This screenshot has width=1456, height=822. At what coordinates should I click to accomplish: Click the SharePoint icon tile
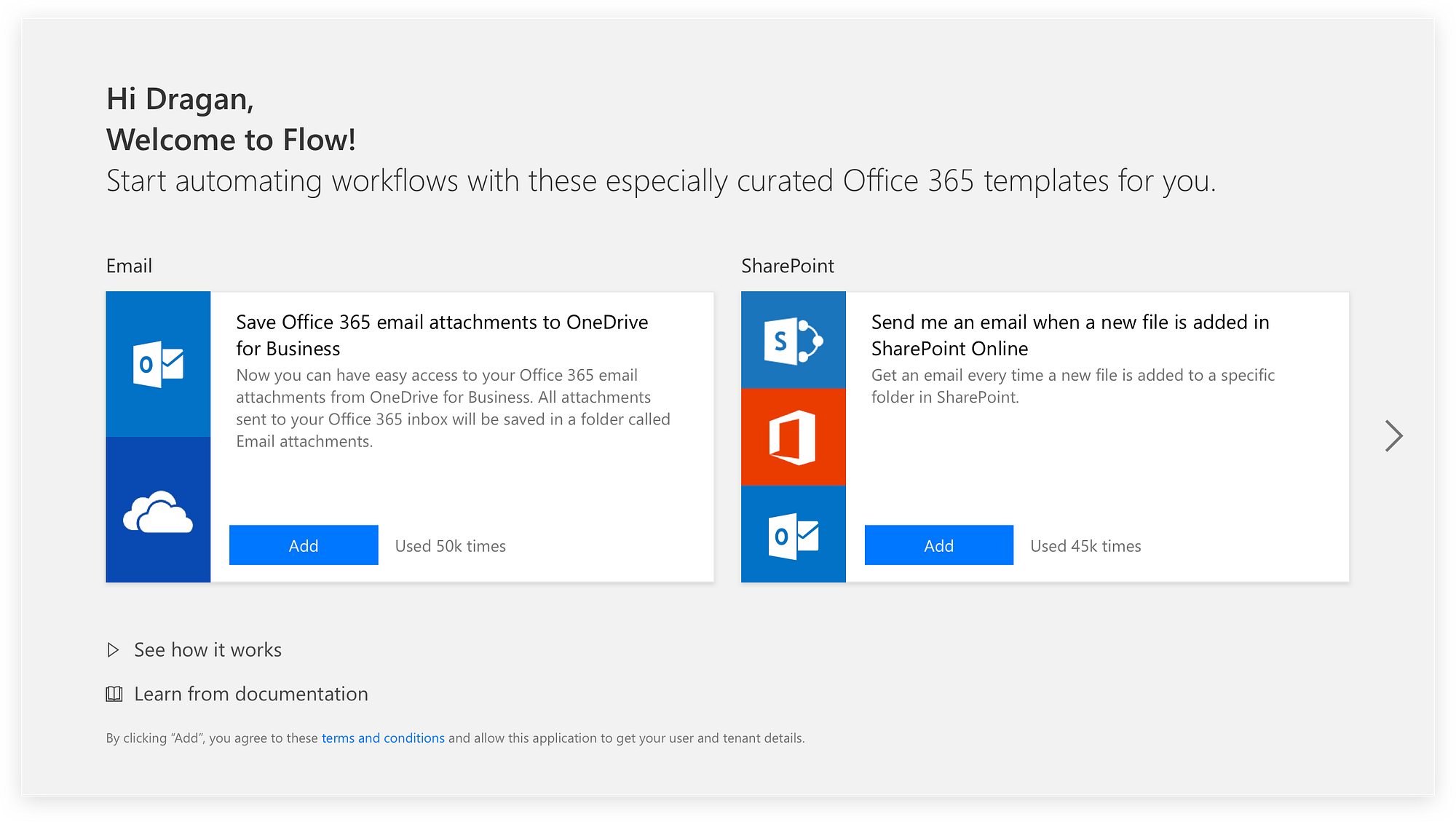click(793, 341)
